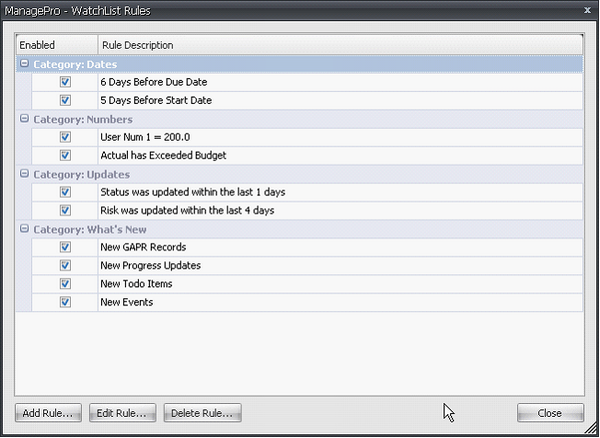The height and width of the screenshot is (438, 600).
Task: Toggle Risk was updated within last 4 days checkbox
Action: coord(65,210)
